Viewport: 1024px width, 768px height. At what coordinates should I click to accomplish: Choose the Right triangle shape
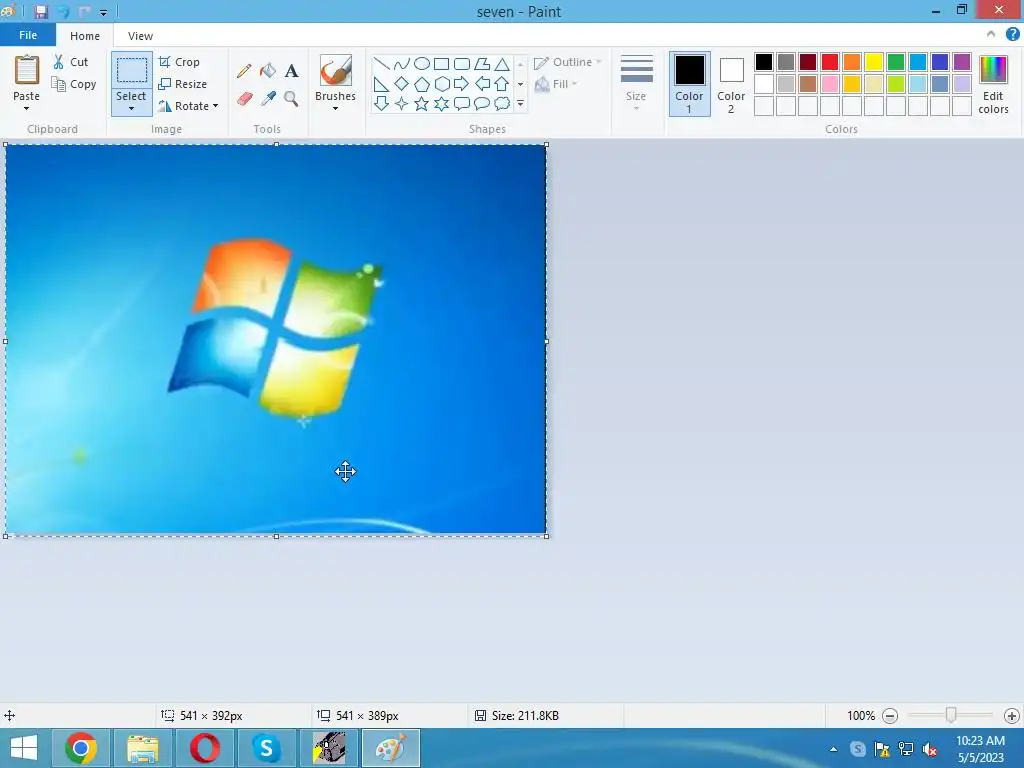coord(381,84)
